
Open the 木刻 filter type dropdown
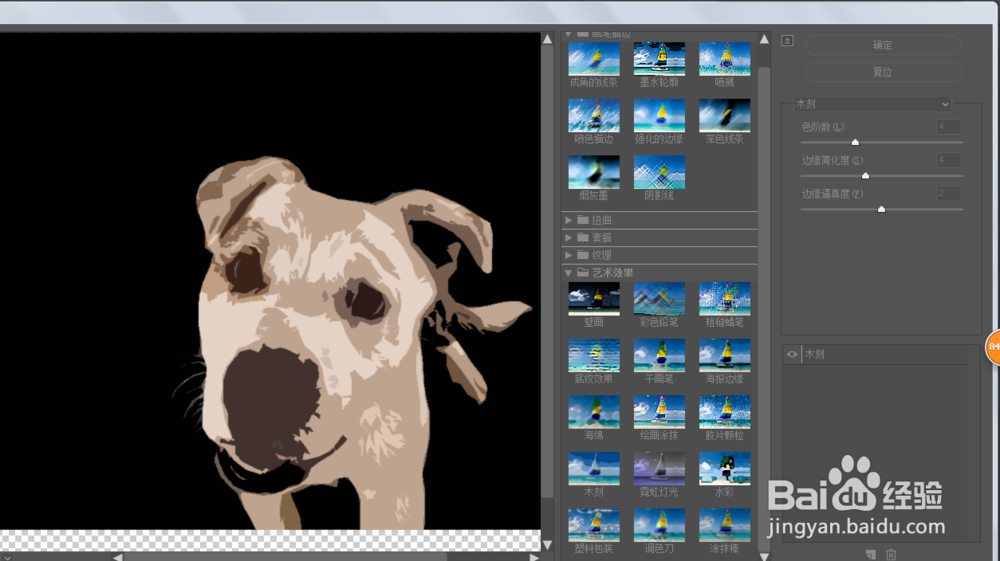pyautogui.click(x=873, y=104)
